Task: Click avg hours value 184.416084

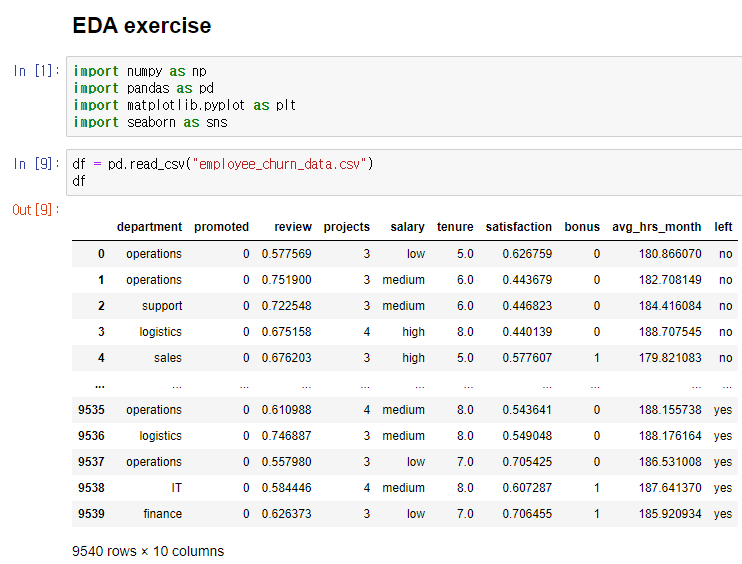Action: (x=670, y=306)
